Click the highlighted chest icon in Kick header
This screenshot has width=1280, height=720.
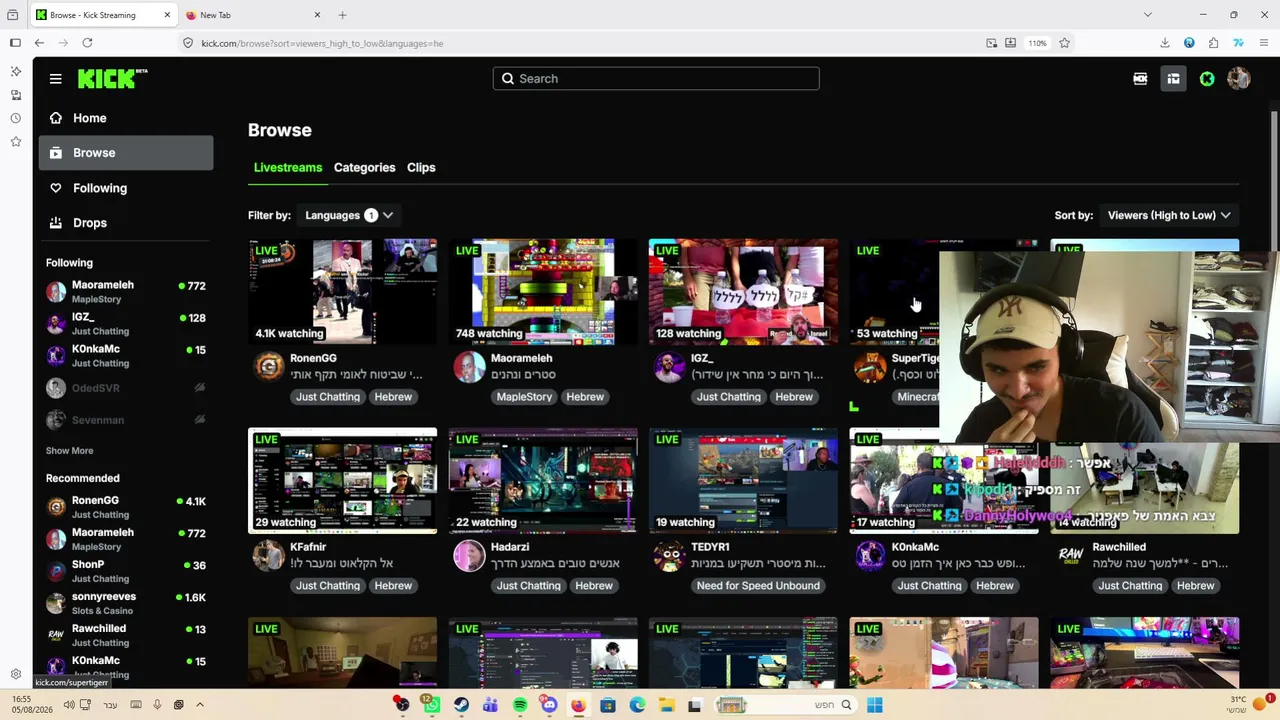1173,79
